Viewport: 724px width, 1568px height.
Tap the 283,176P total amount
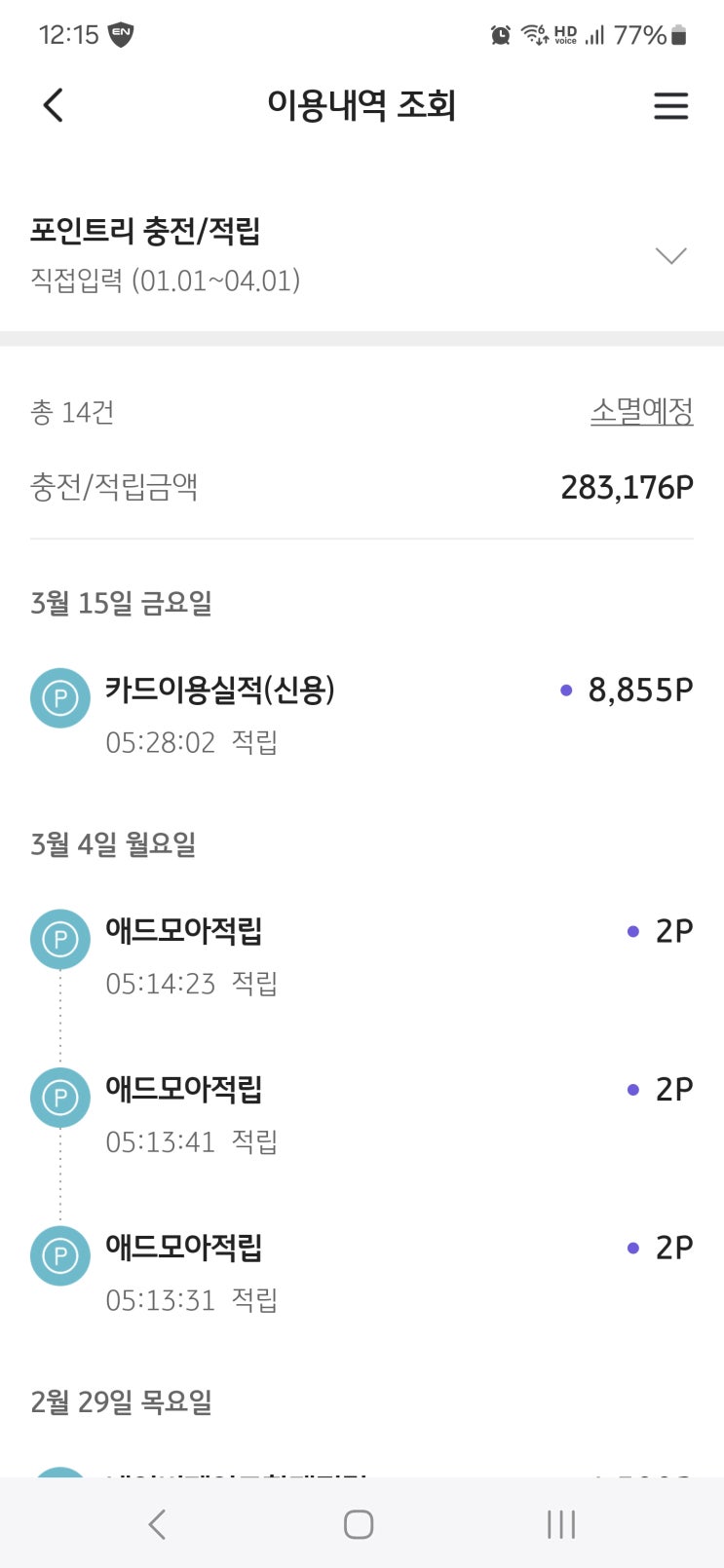click(627, 487)
